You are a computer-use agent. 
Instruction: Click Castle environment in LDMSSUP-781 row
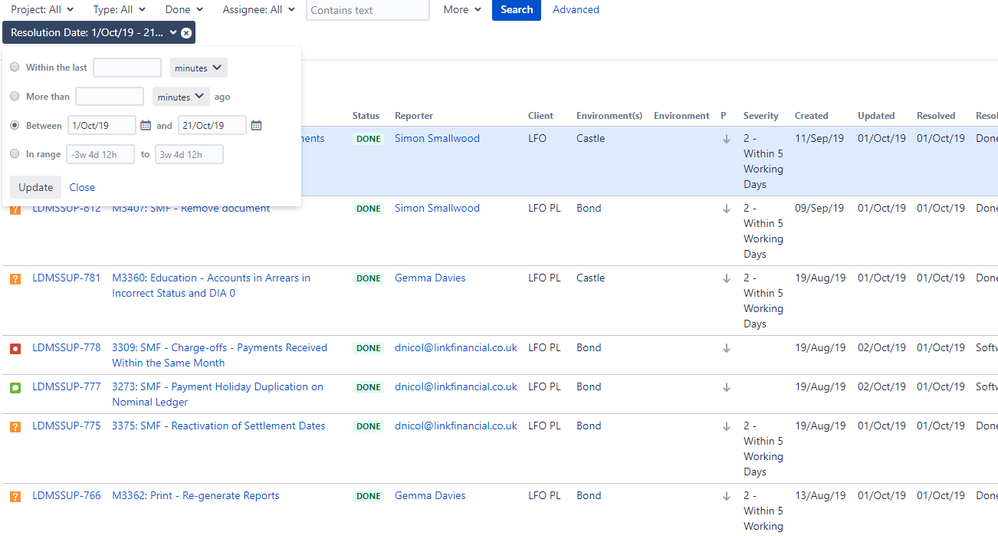pyautogui.click(x=591, y=278)
